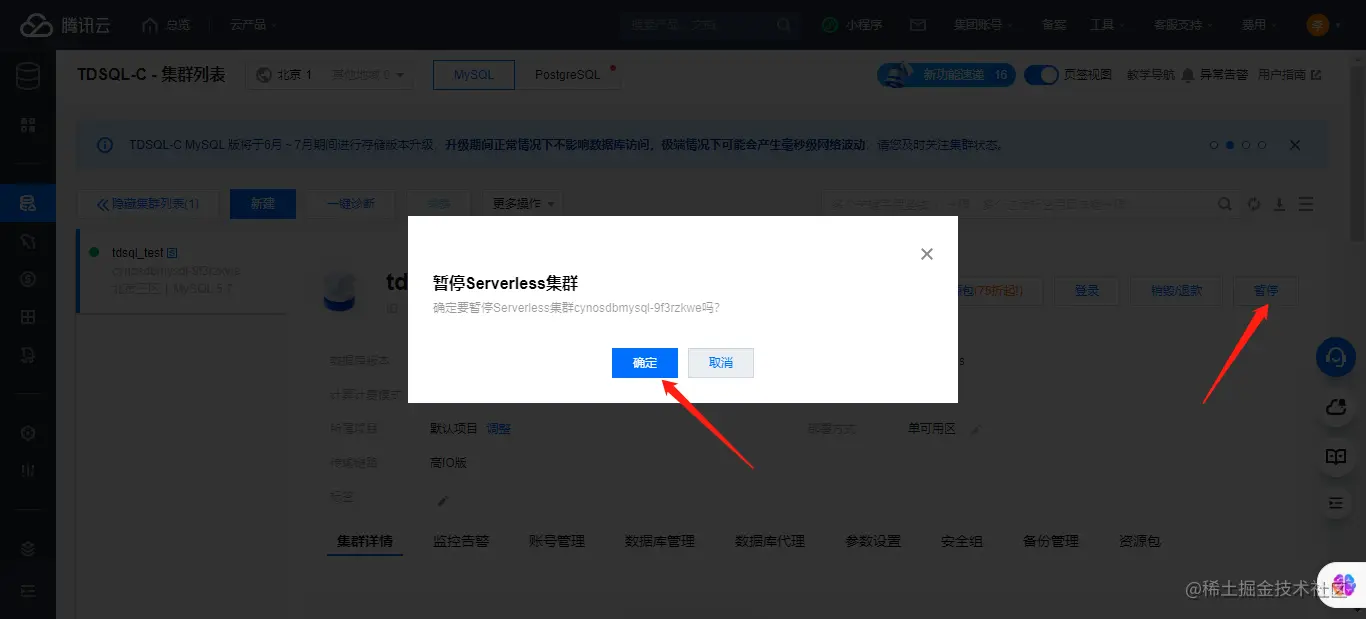1366x619 pixels.
Task: Open list column settings icon
Action: point(1306,204)
